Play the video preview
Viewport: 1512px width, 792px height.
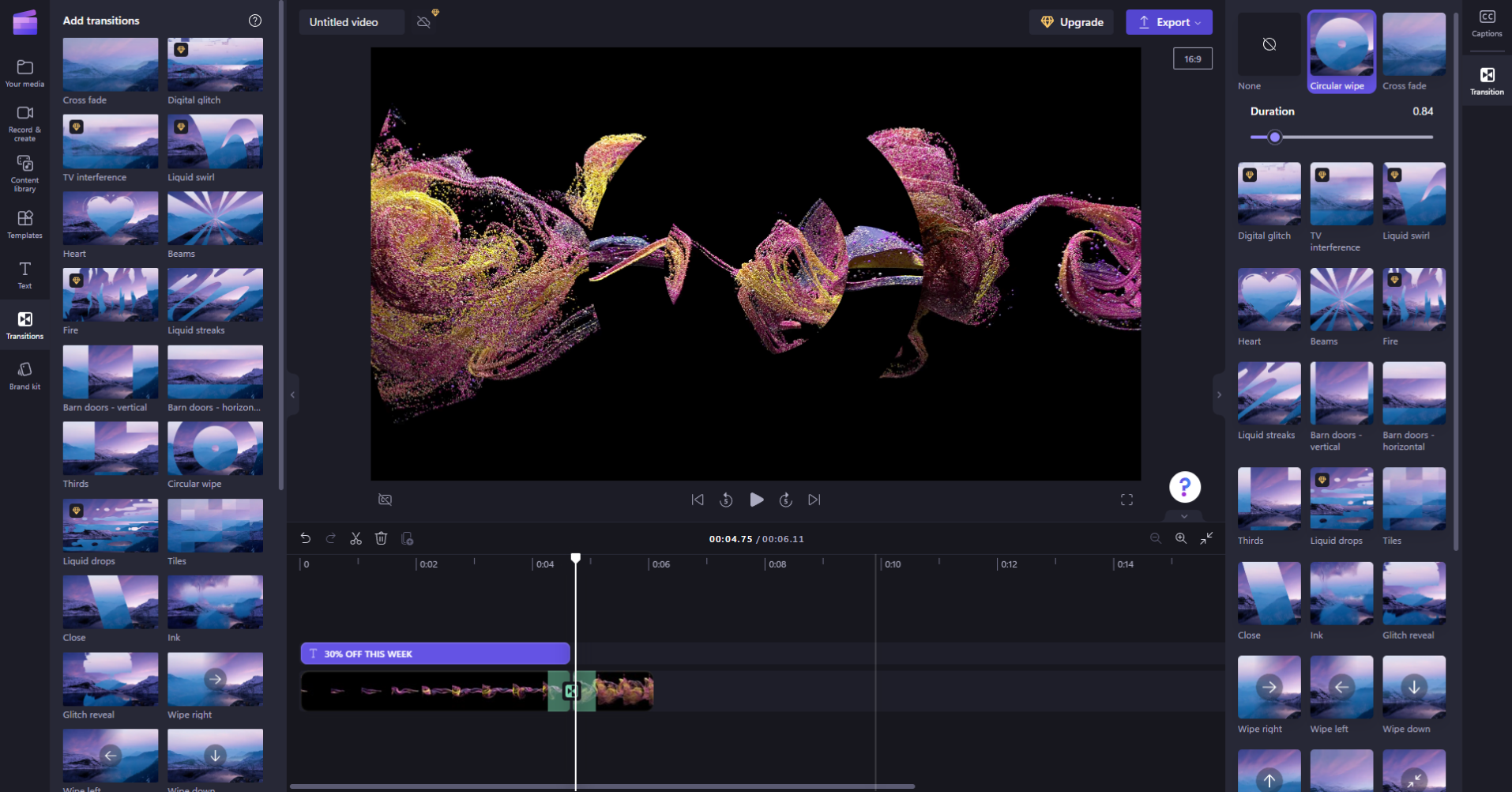tap(756, 500)
